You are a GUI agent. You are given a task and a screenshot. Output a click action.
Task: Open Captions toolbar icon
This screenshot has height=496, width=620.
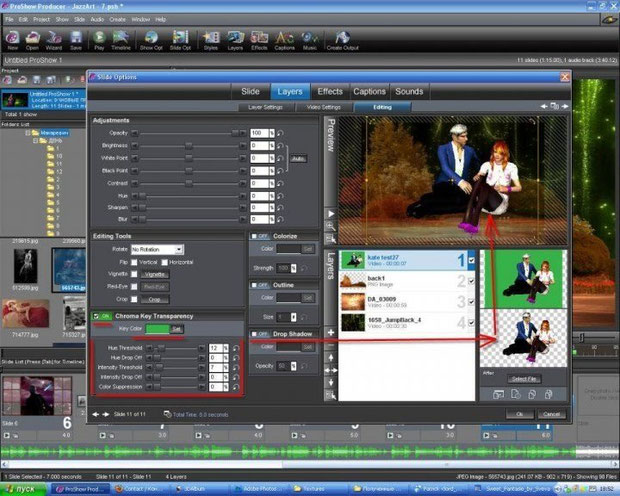[285, 40]
